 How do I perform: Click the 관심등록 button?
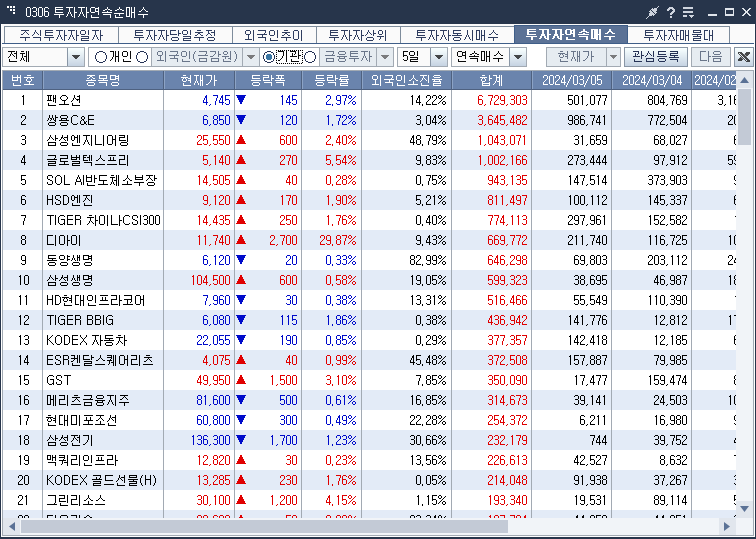coord(656,57)
